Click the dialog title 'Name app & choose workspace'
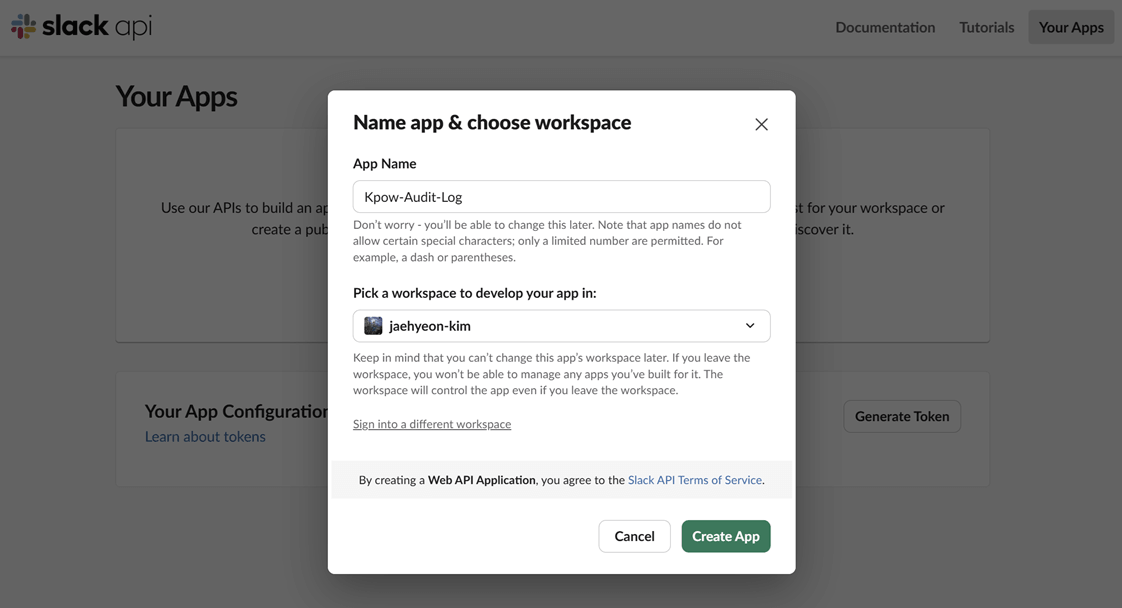 pyautogui.click(x=492, y=122)
